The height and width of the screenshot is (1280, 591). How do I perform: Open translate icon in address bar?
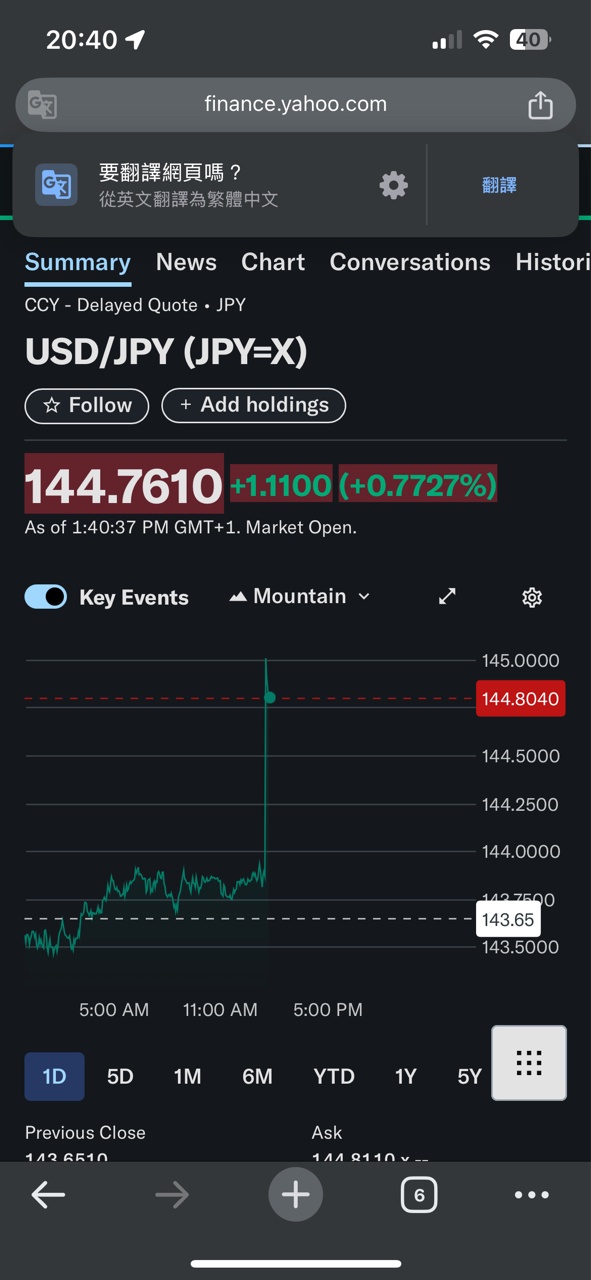(42, 104)
